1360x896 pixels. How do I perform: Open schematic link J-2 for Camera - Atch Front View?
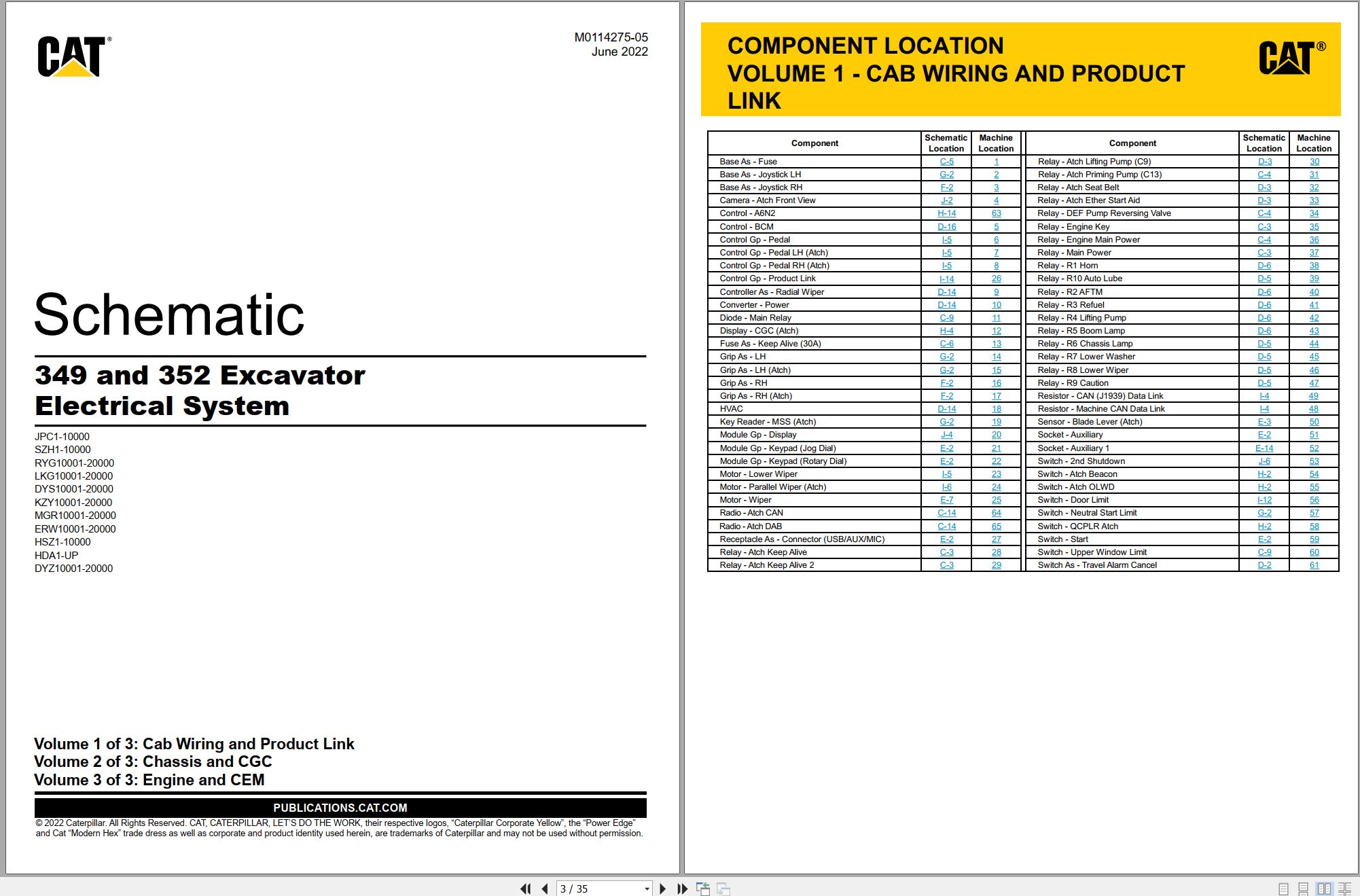pyautogui.click(x=946, y=200)
